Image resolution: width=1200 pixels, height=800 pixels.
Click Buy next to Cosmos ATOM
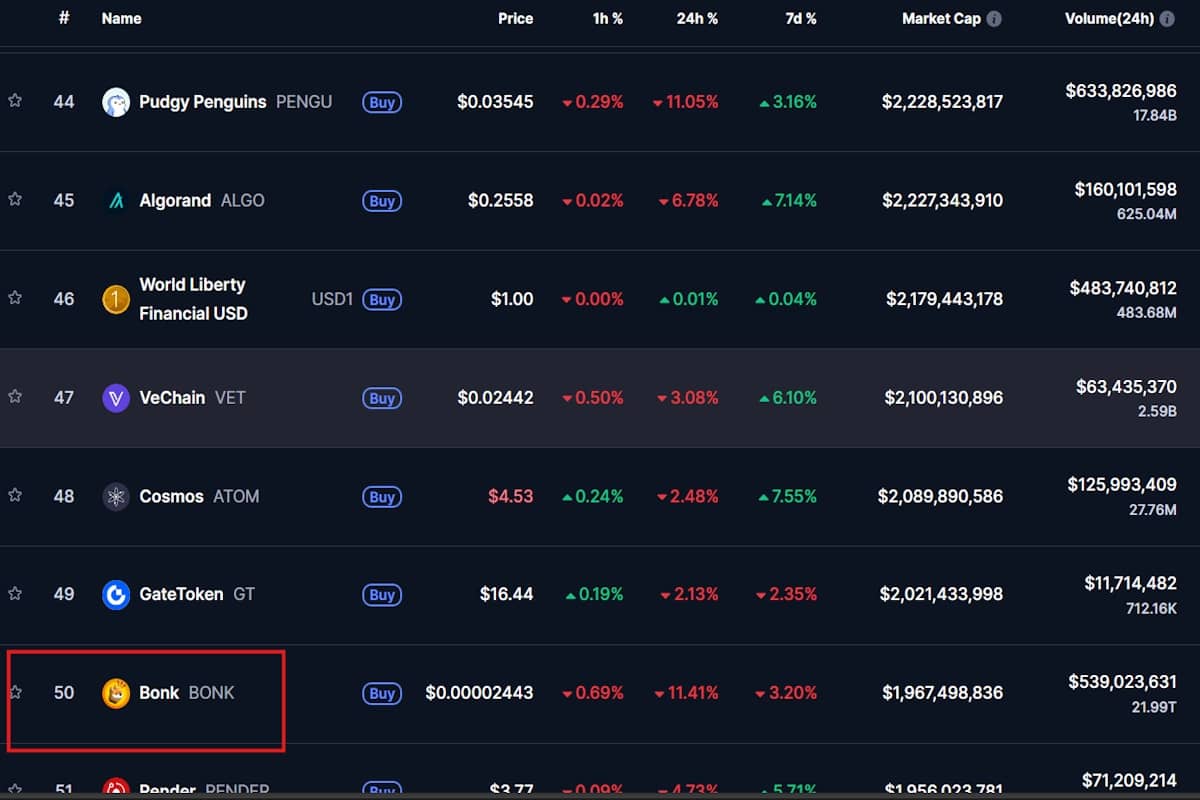coord(382,497)
